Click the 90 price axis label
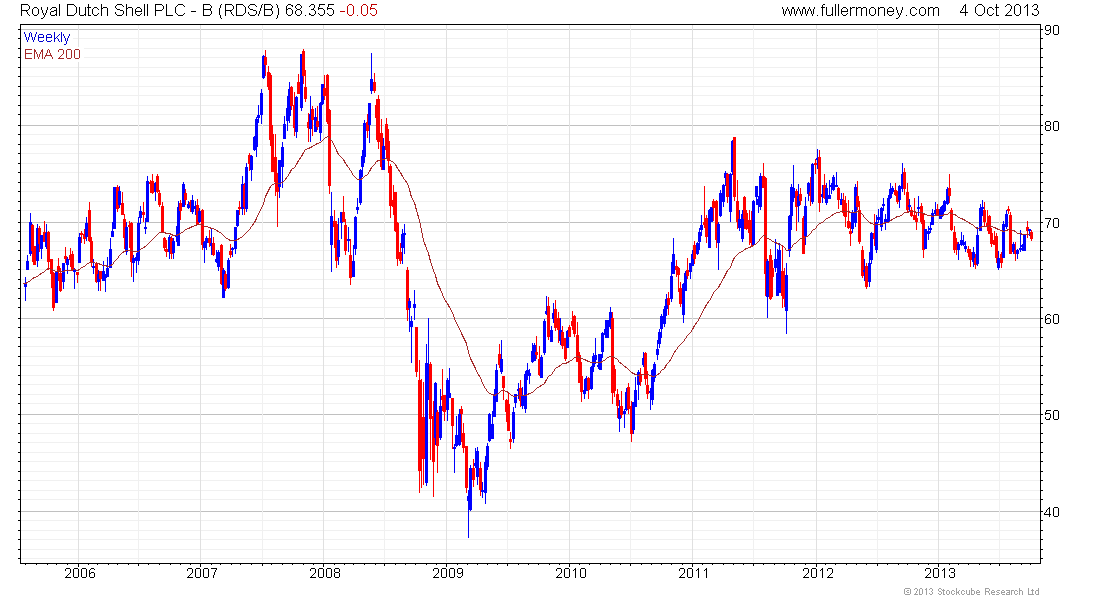1100x600 pixels. point(1052,30)
